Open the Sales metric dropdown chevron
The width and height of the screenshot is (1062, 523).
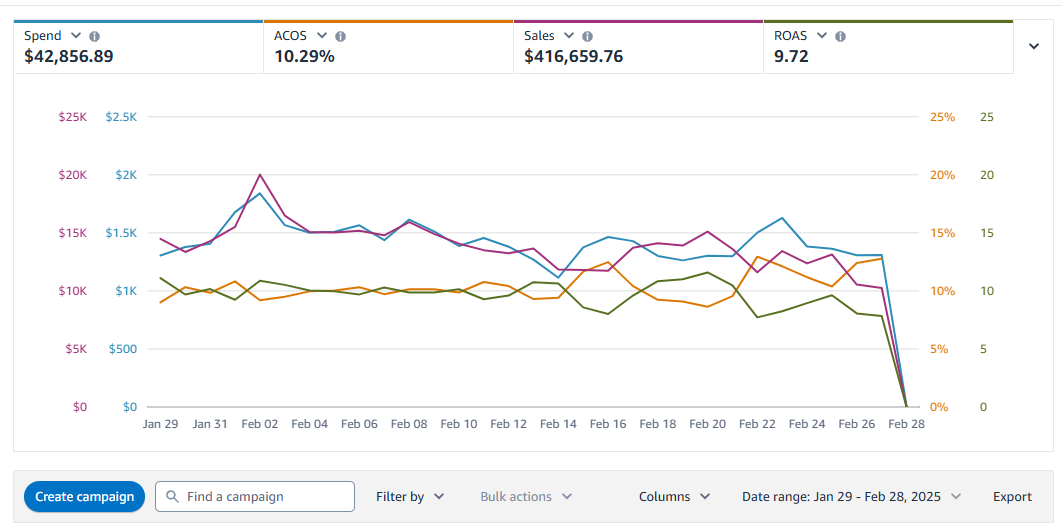coord(569,35)
